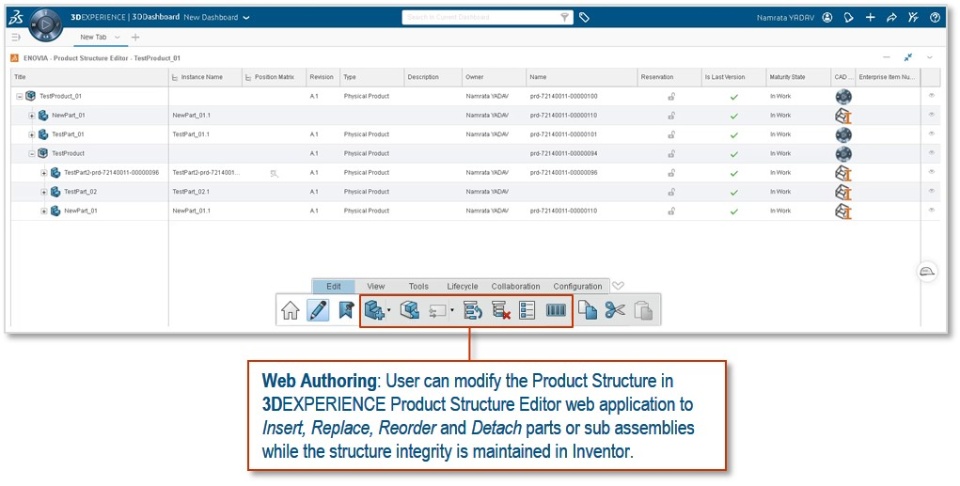Click the barcode-style columns icon

[556, 310]
